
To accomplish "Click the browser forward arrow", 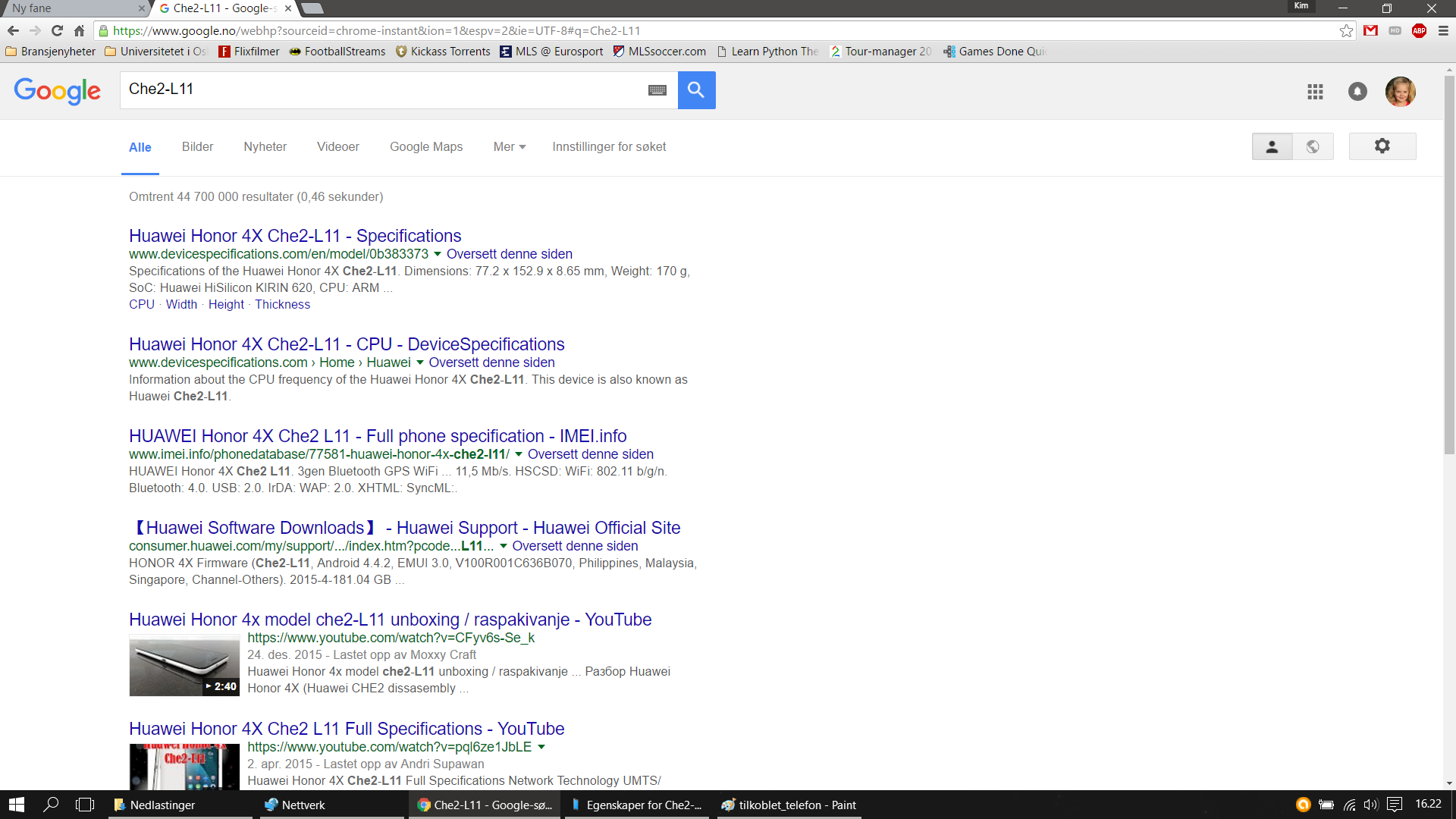I will pos(35,31).
